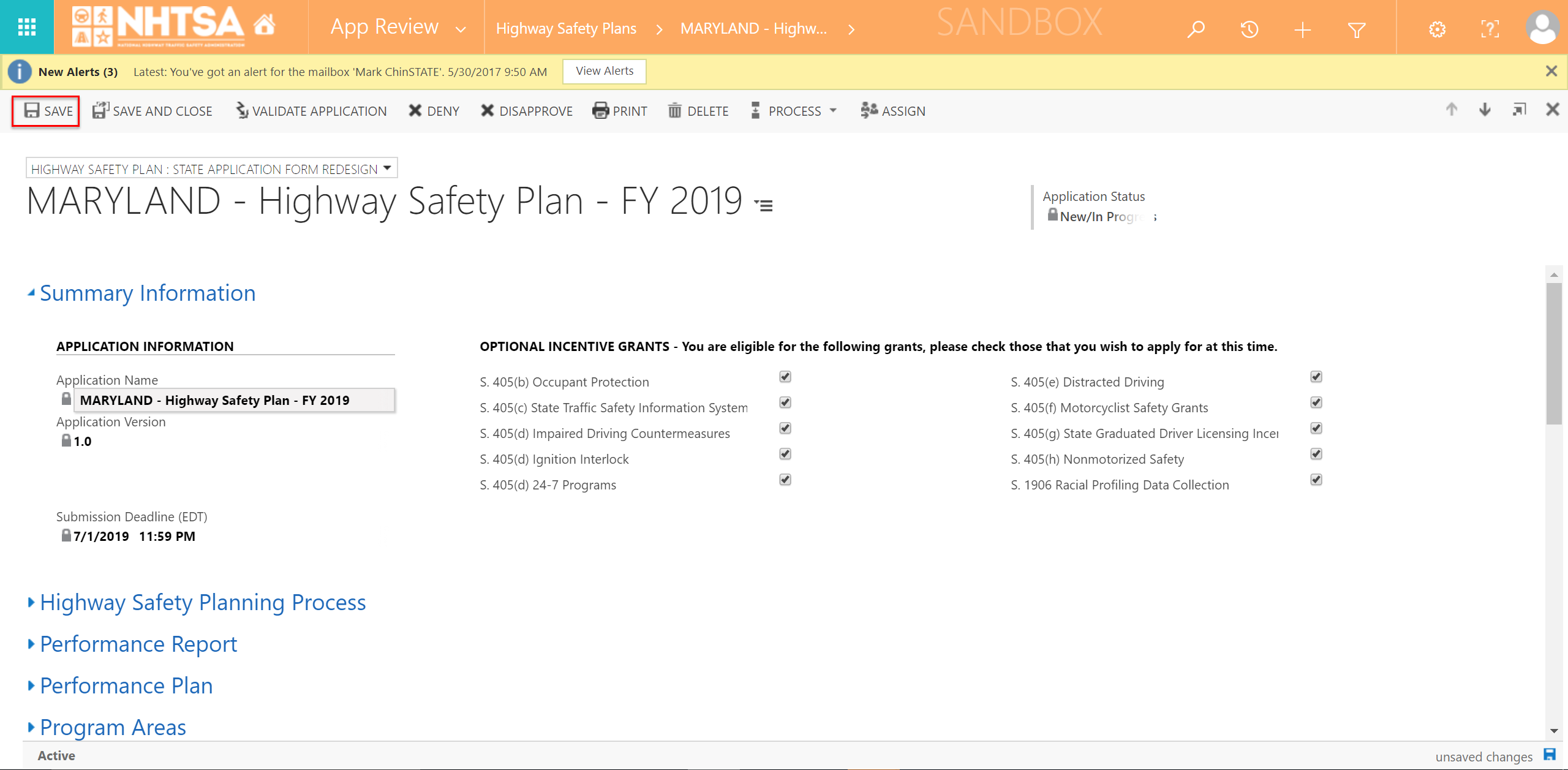This screenshot has height=770, width=1568.
Task: Click the plus icon to create new
Action: 1303,29
